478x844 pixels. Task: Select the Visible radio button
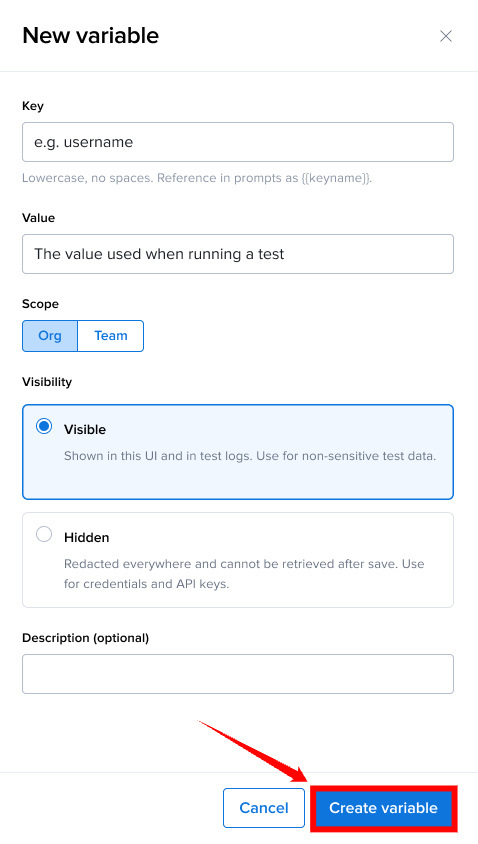point(44,426)
